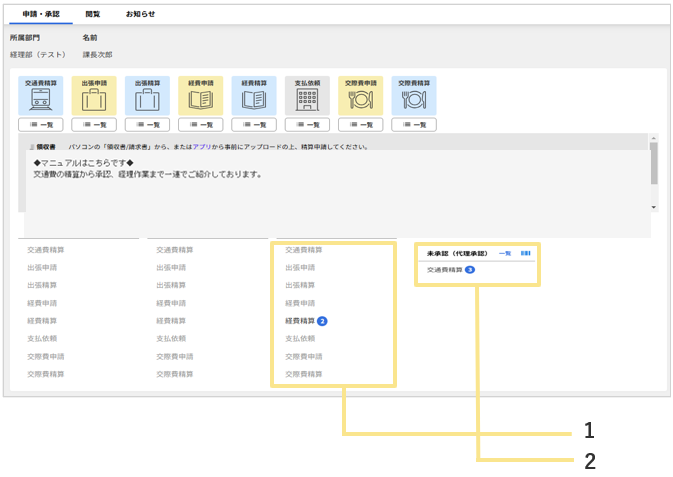Switch to the 申請・承認 tab
Screen dimensions: 673x477
pos(41,14)
